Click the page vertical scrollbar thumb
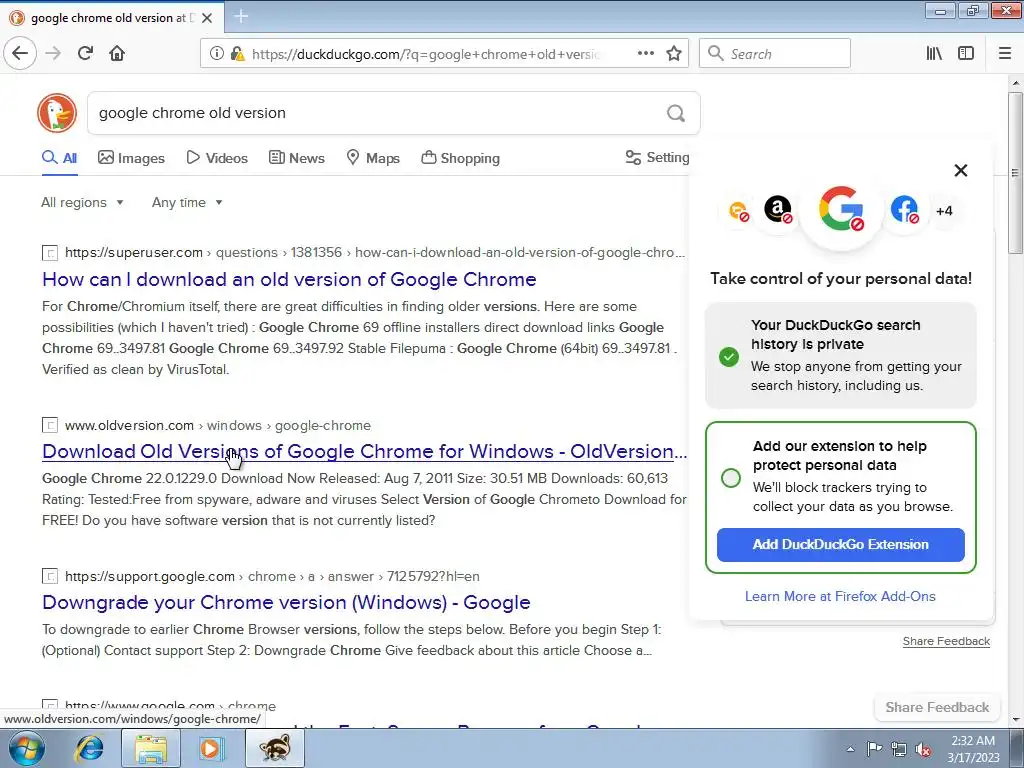 tap(1016, 173)
